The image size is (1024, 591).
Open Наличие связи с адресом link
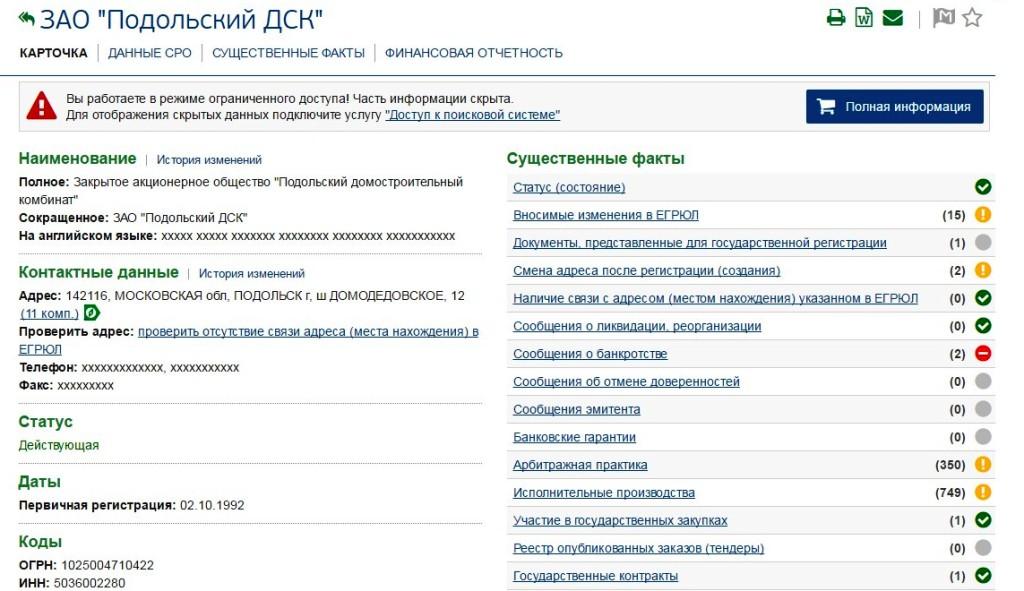715,298
